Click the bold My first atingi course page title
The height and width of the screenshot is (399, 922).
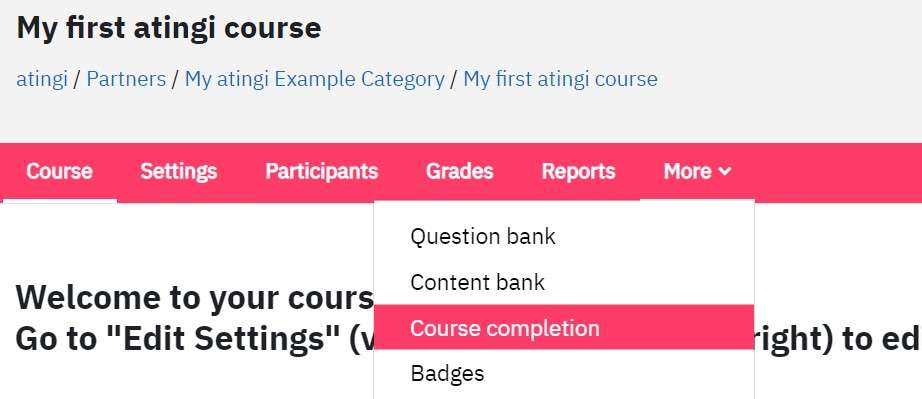(169, 28)
